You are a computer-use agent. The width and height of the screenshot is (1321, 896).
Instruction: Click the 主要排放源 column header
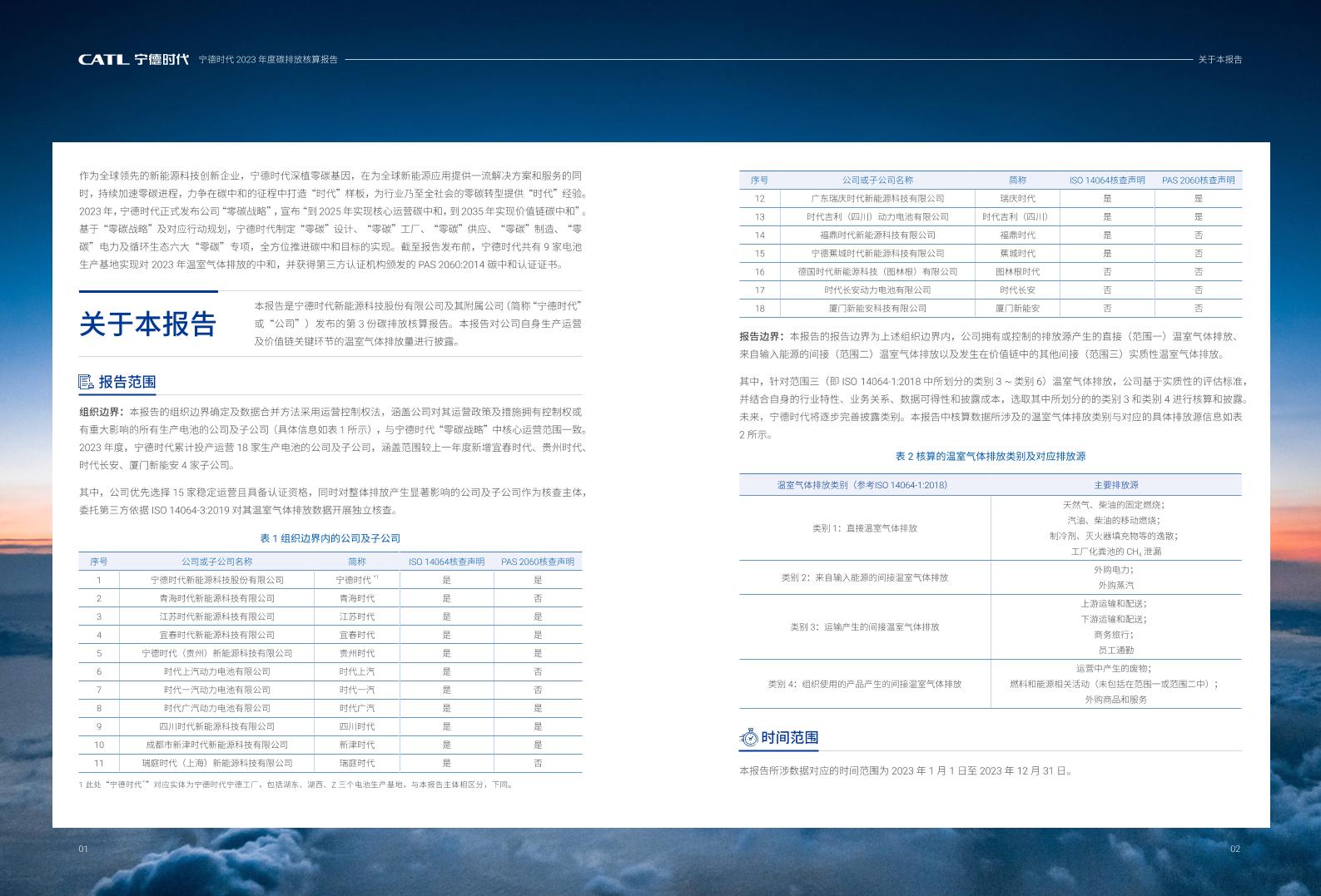[x=1115, y=485]
